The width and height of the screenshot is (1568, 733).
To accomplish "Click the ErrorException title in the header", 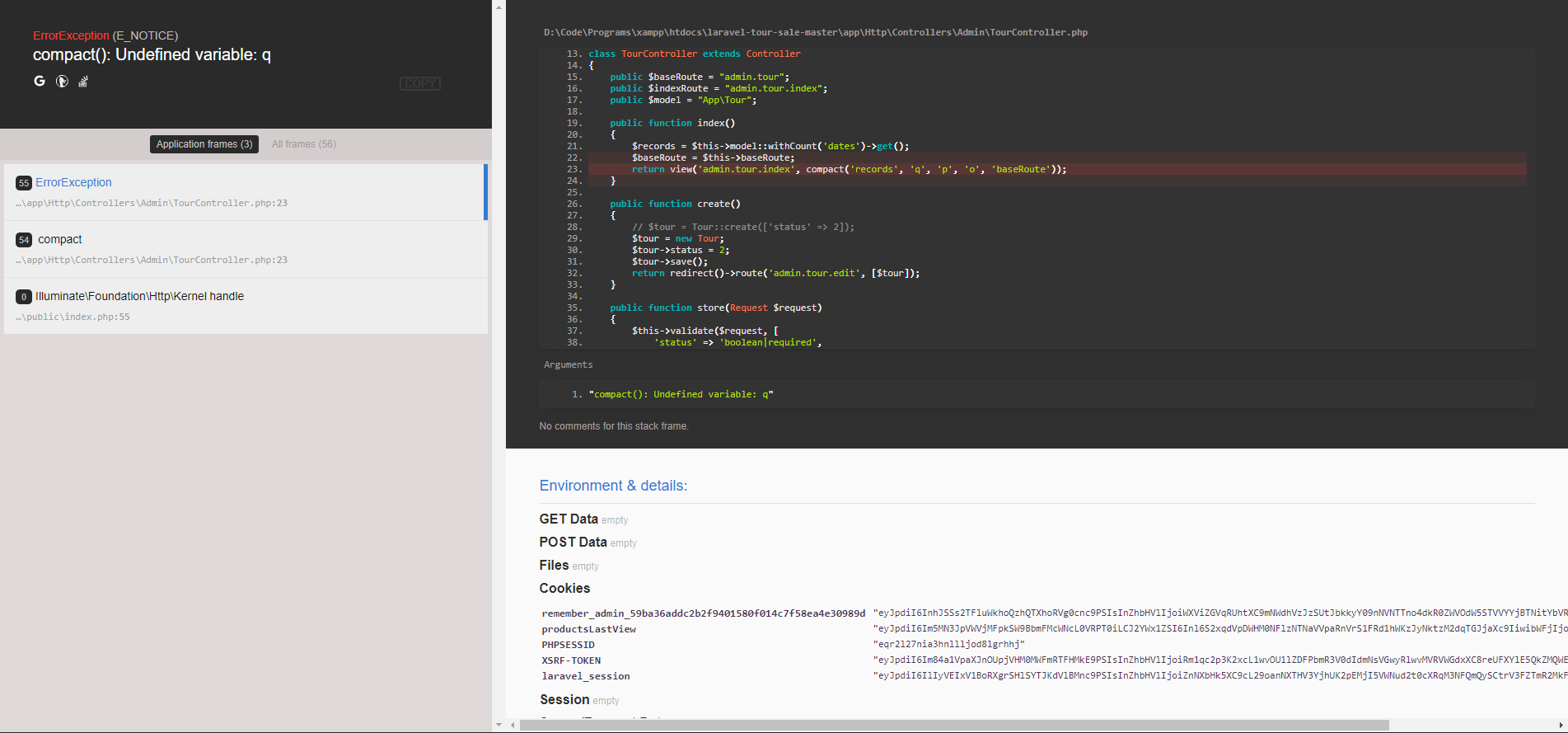I will tap(71, 35).
